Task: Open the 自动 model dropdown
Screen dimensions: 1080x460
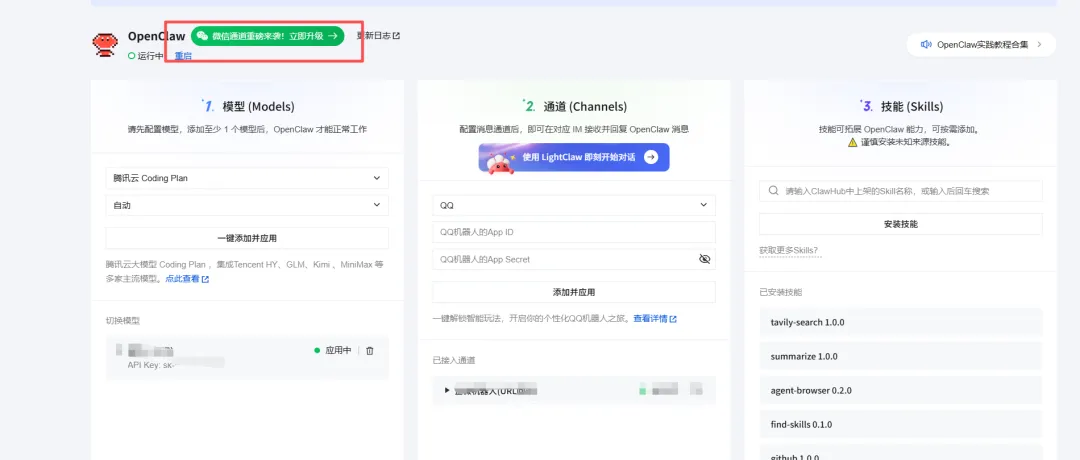Action: 247,205
